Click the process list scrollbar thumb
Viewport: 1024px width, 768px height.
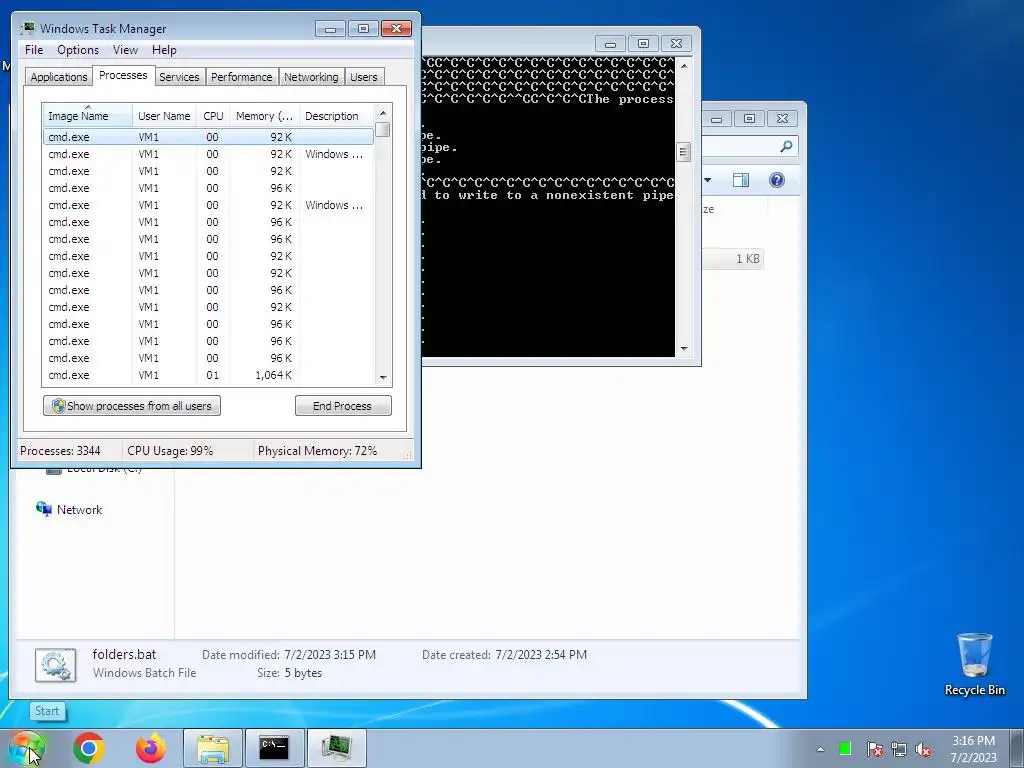tap(383, 129)
